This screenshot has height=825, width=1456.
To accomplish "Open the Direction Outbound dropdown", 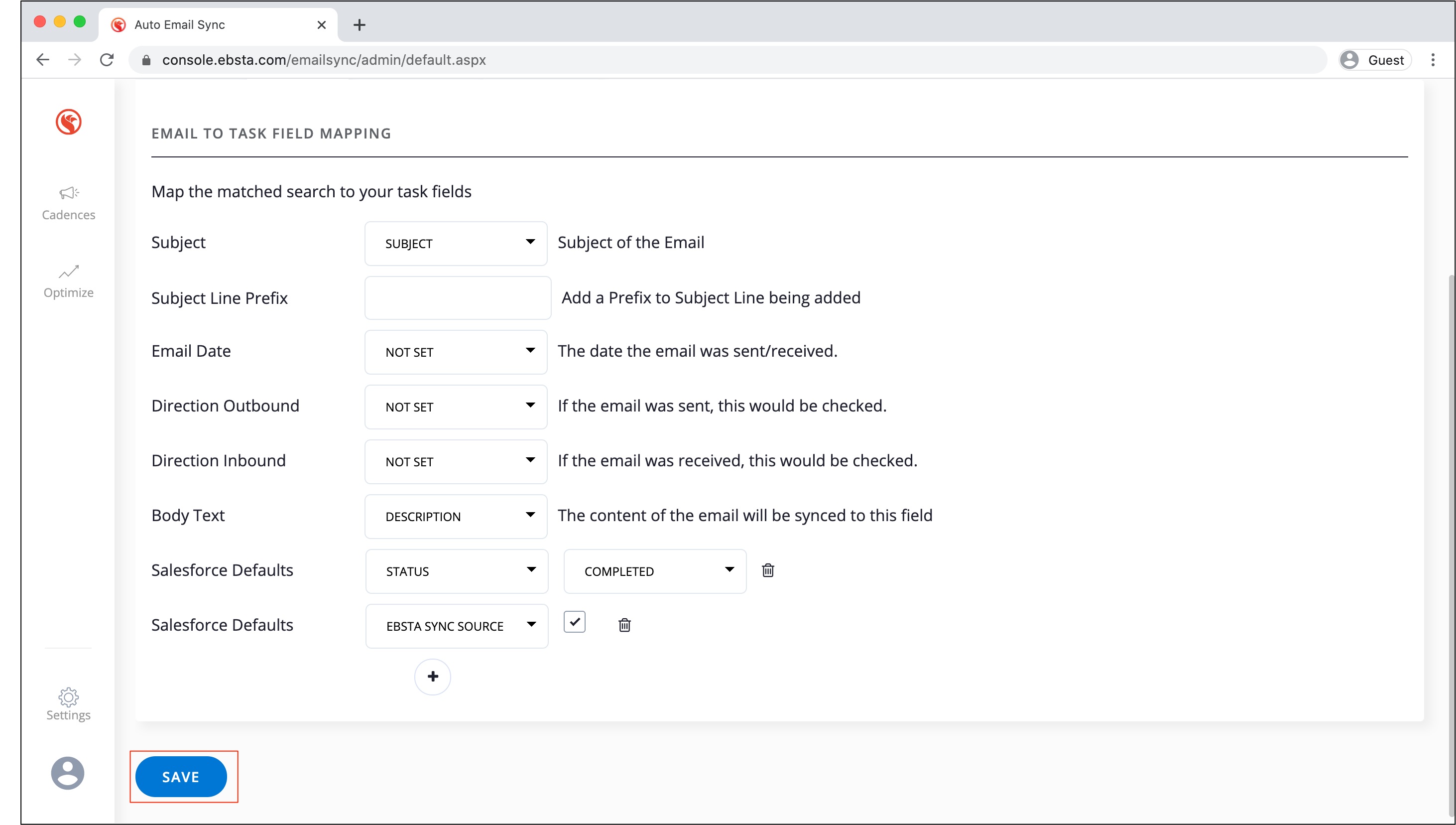I will click(x=456, y=406).
